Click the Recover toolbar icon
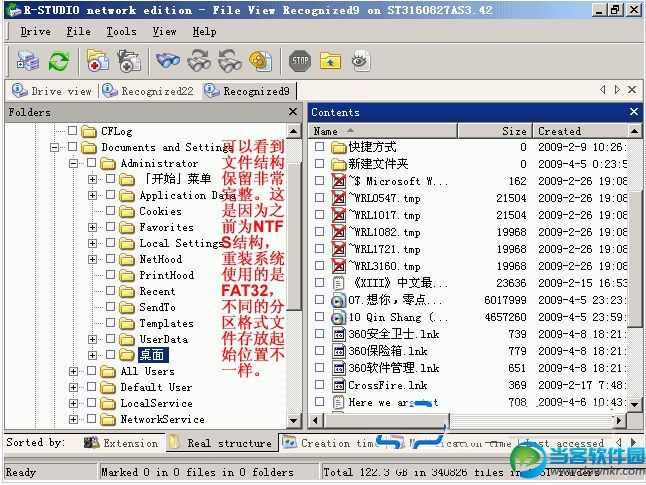This screenshot has width=646, height=485. click(x=98, y=61)
